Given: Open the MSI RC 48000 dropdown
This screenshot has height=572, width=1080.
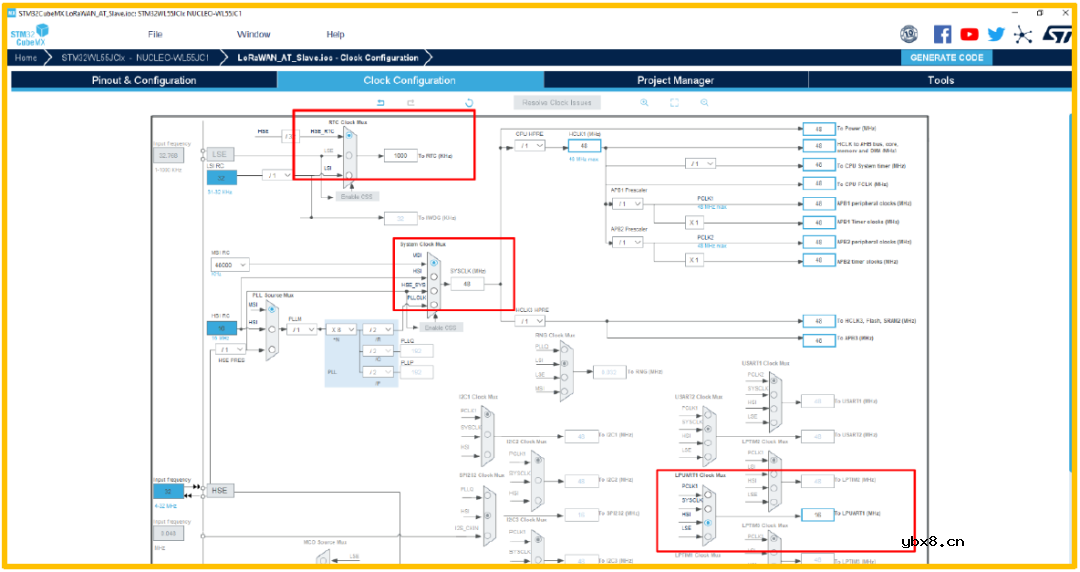Looking at the screenshot, I should pyautogui.click(x=229, y=266).
